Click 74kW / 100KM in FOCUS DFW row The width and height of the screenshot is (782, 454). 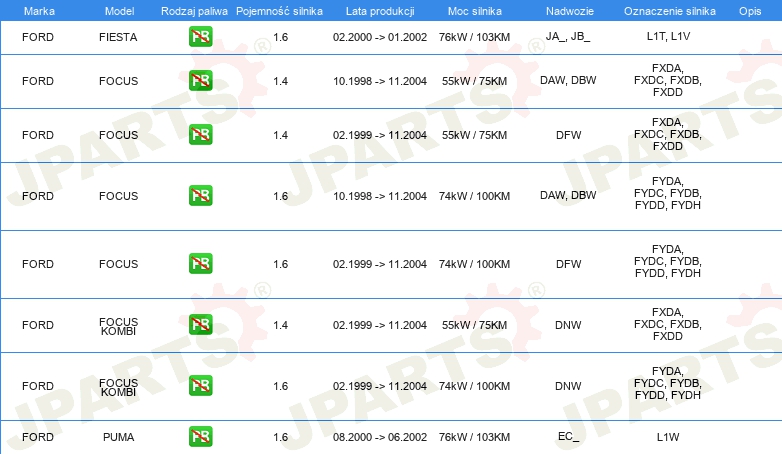[x=474, y=264]
